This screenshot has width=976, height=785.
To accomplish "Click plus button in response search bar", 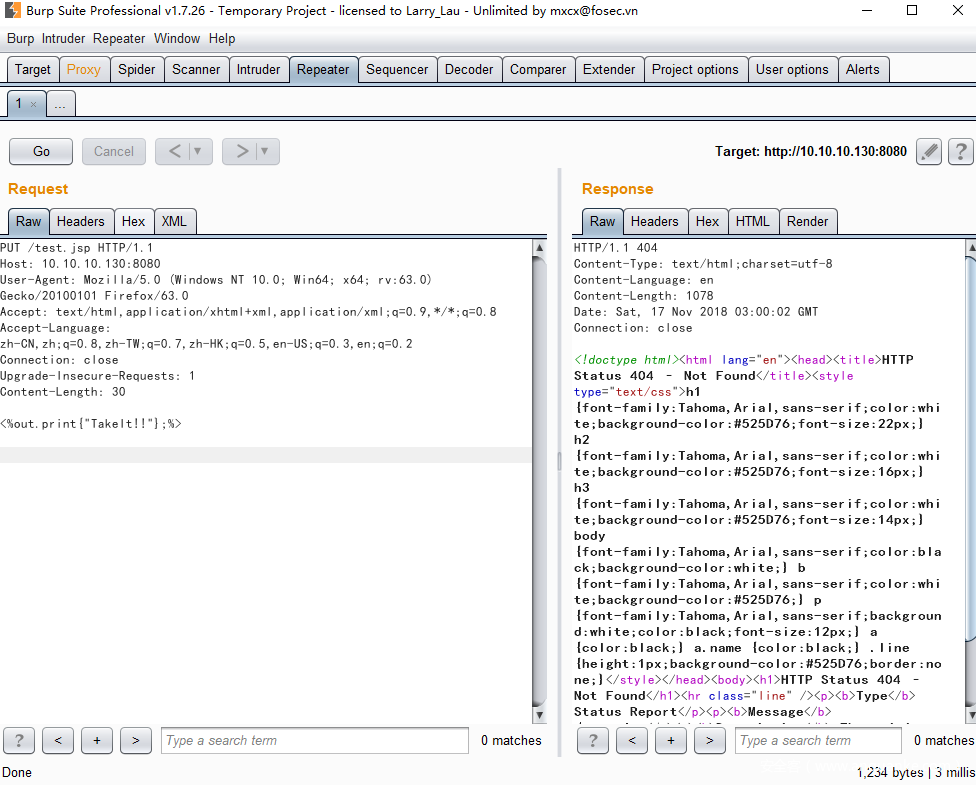I will (x=670, y=741).
